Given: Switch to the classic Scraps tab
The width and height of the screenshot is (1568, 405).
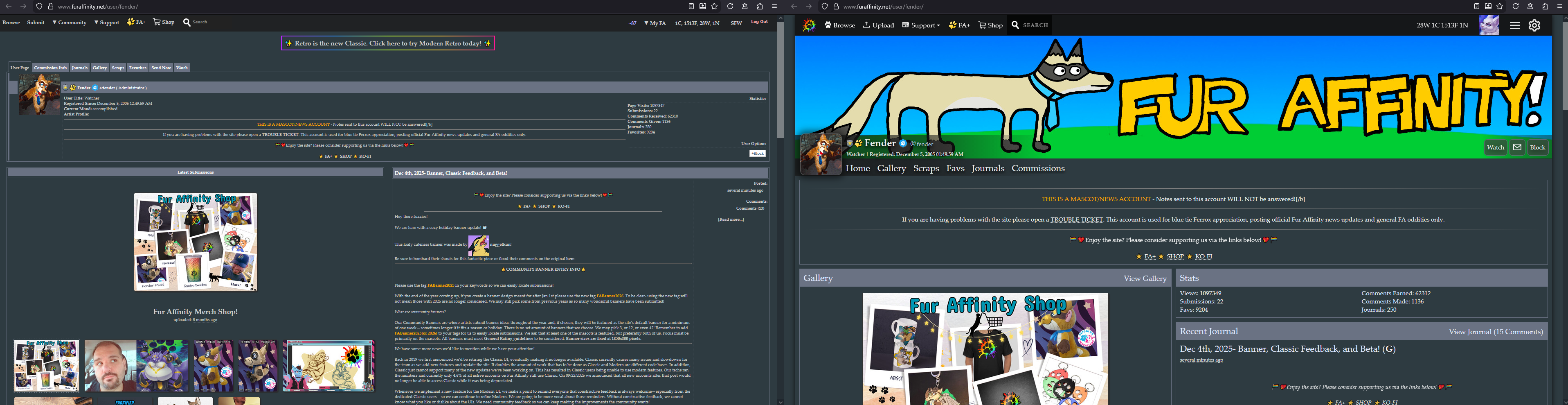Looking at the screenshot, I should coord(118,68).
